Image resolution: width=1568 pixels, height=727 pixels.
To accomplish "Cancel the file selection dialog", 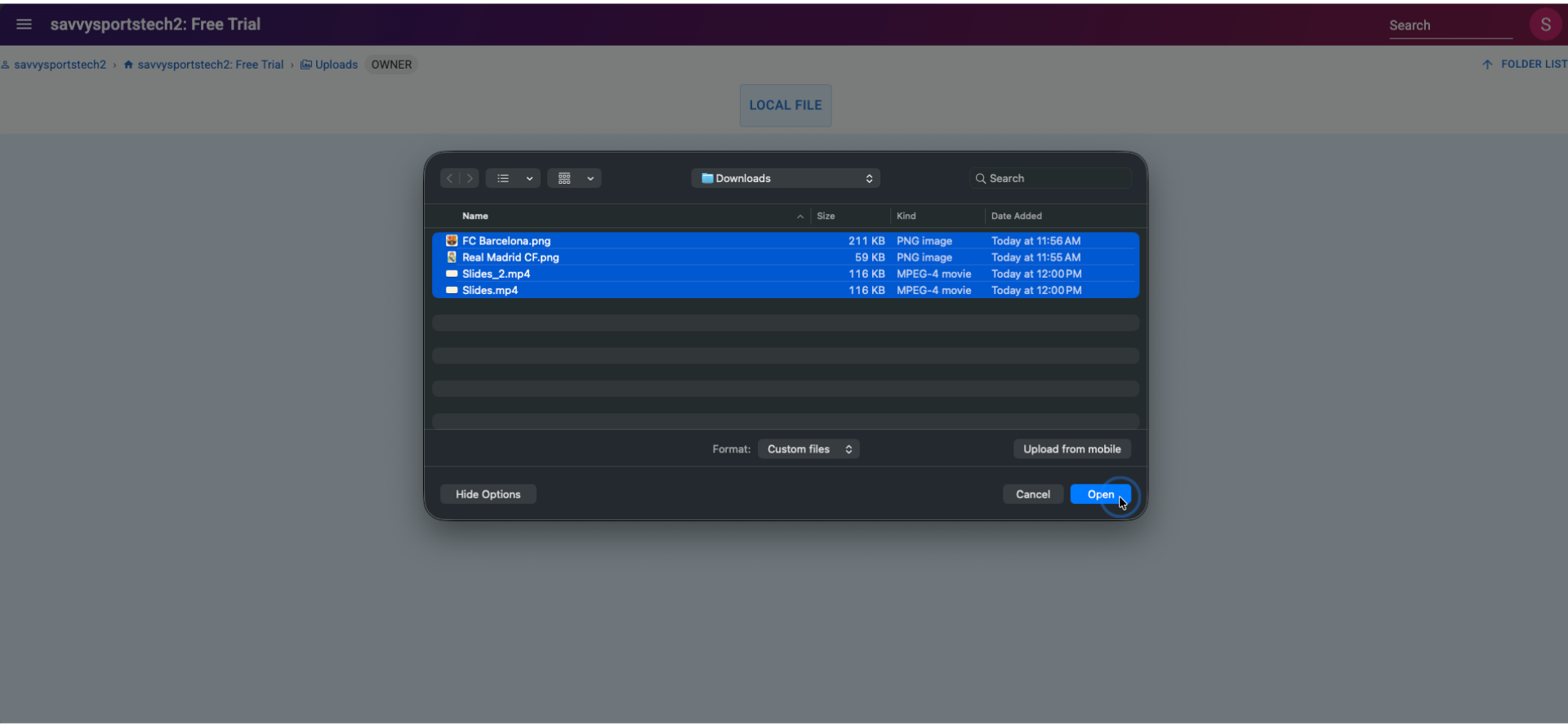I will [x=1032, y=494].
